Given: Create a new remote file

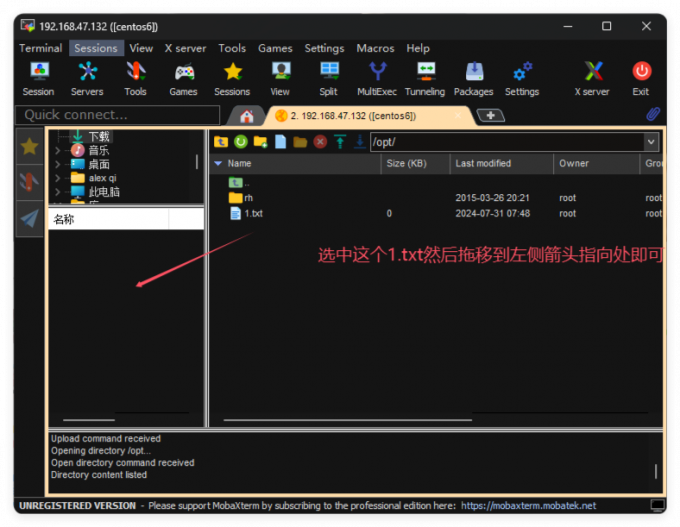Looking at the screenshot, I should [281, 142].
